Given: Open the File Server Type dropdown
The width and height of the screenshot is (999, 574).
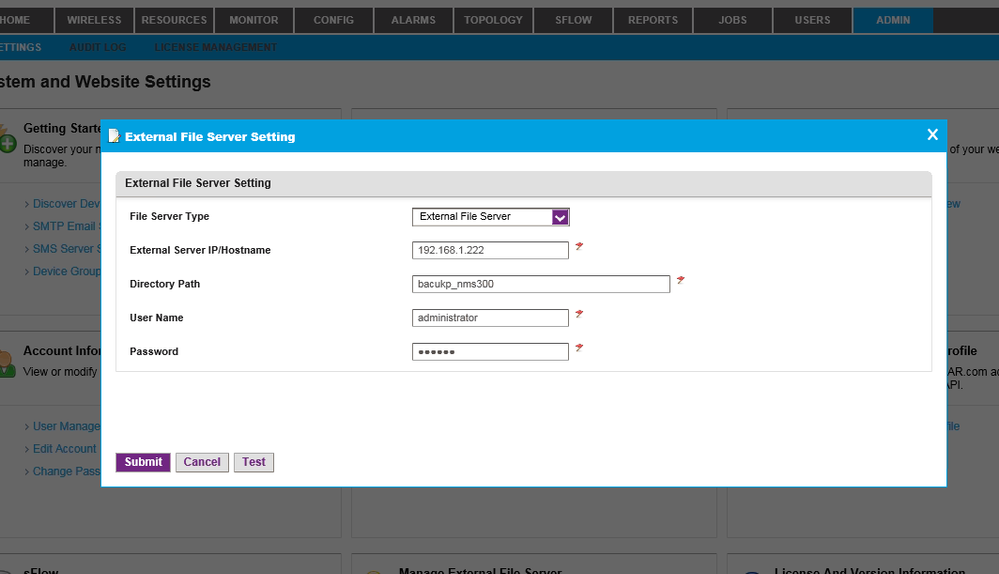Looking at the screenshot, I should pos(490,217).
